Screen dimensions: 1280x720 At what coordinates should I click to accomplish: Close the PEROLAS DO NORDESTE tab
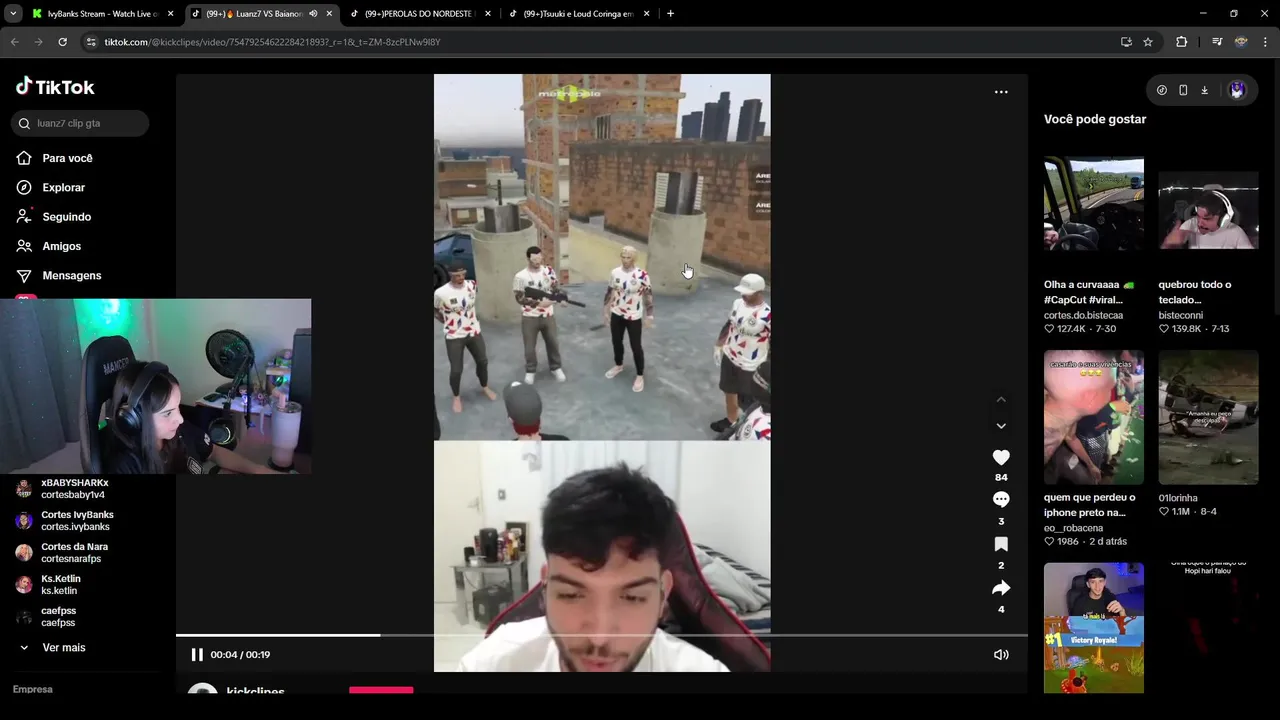pyautogui.click(x=489, y=14)
